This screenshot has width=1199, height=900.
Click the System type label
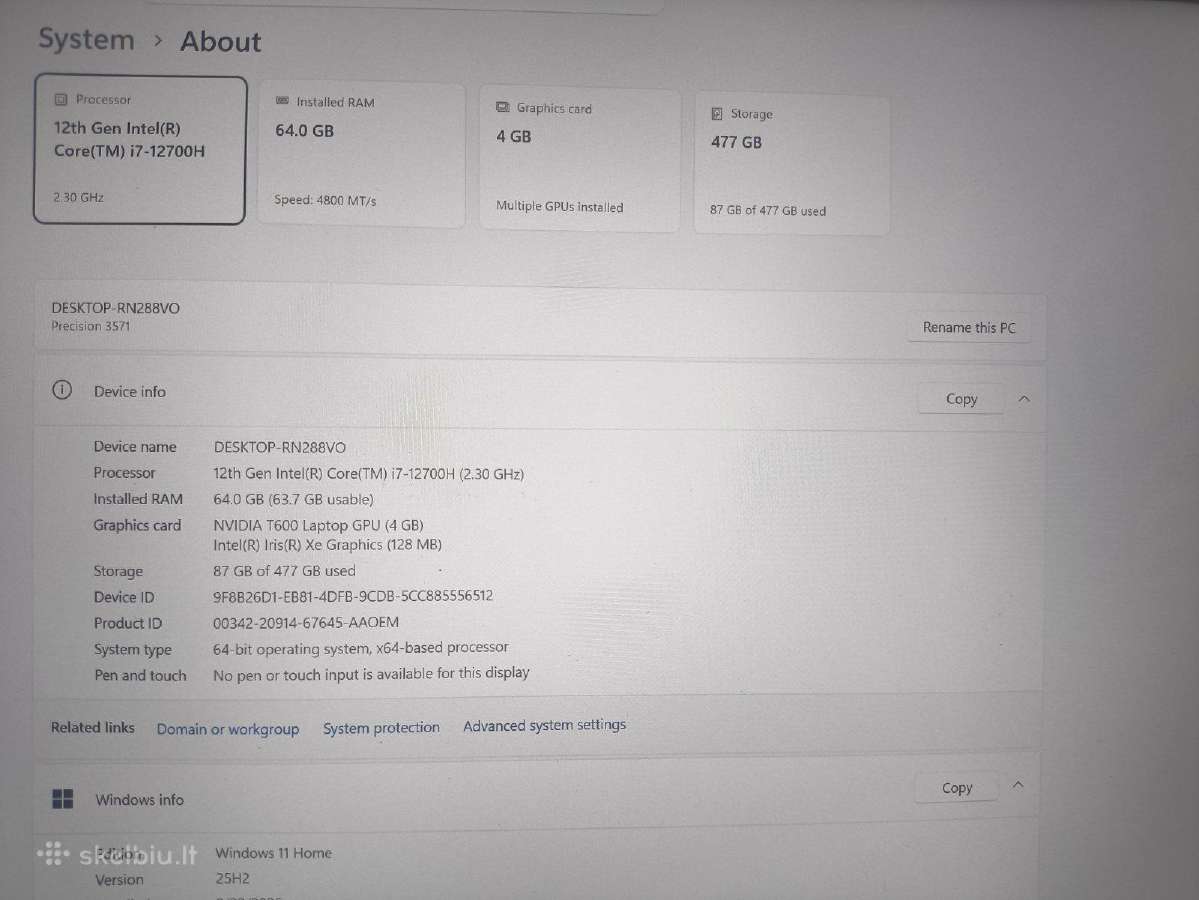pyautogui.click(x=133, y=649)
